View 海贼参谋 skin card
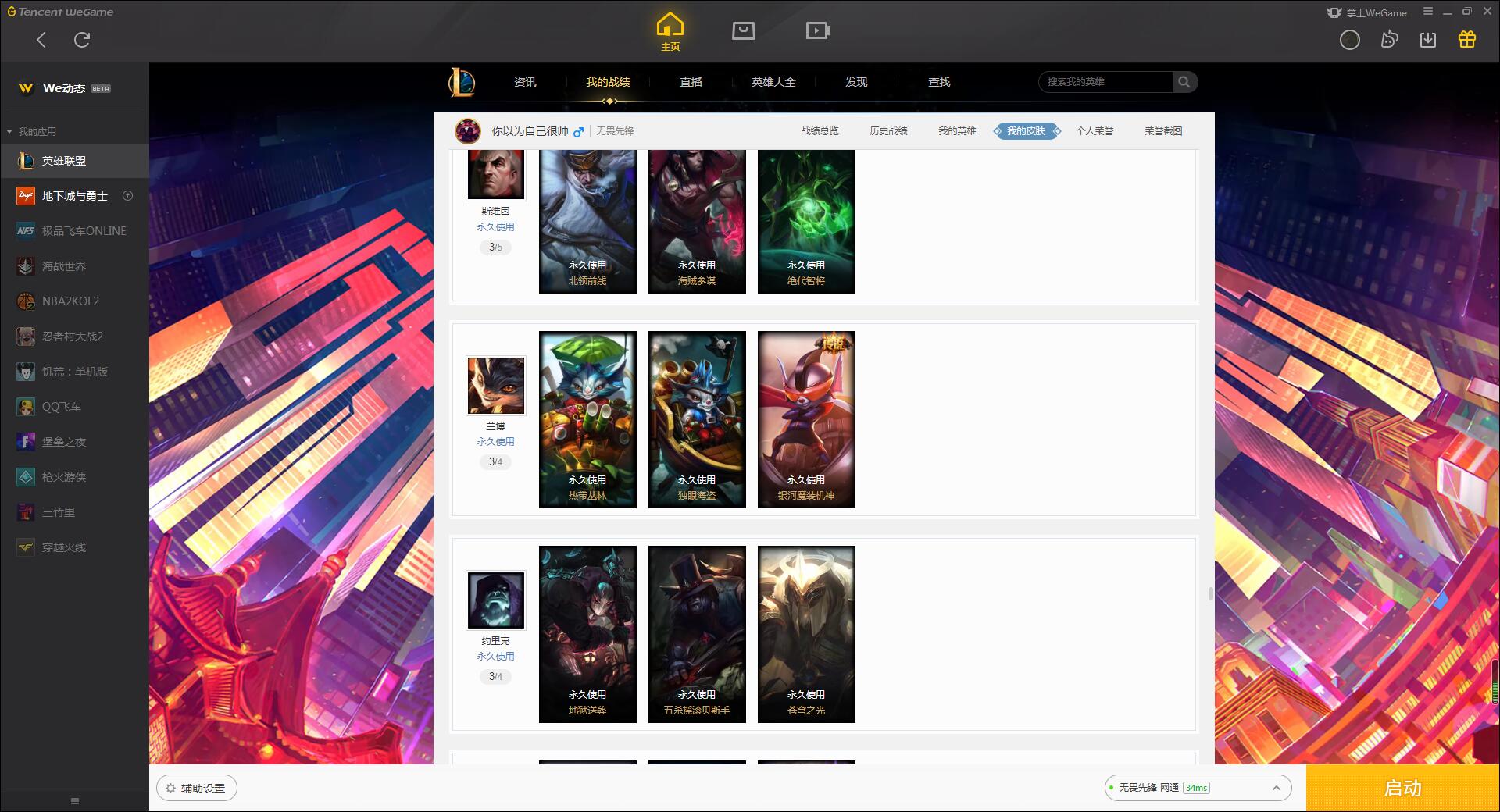The image size is (1500, 812). pyautogui.click(x=697, y=222)
